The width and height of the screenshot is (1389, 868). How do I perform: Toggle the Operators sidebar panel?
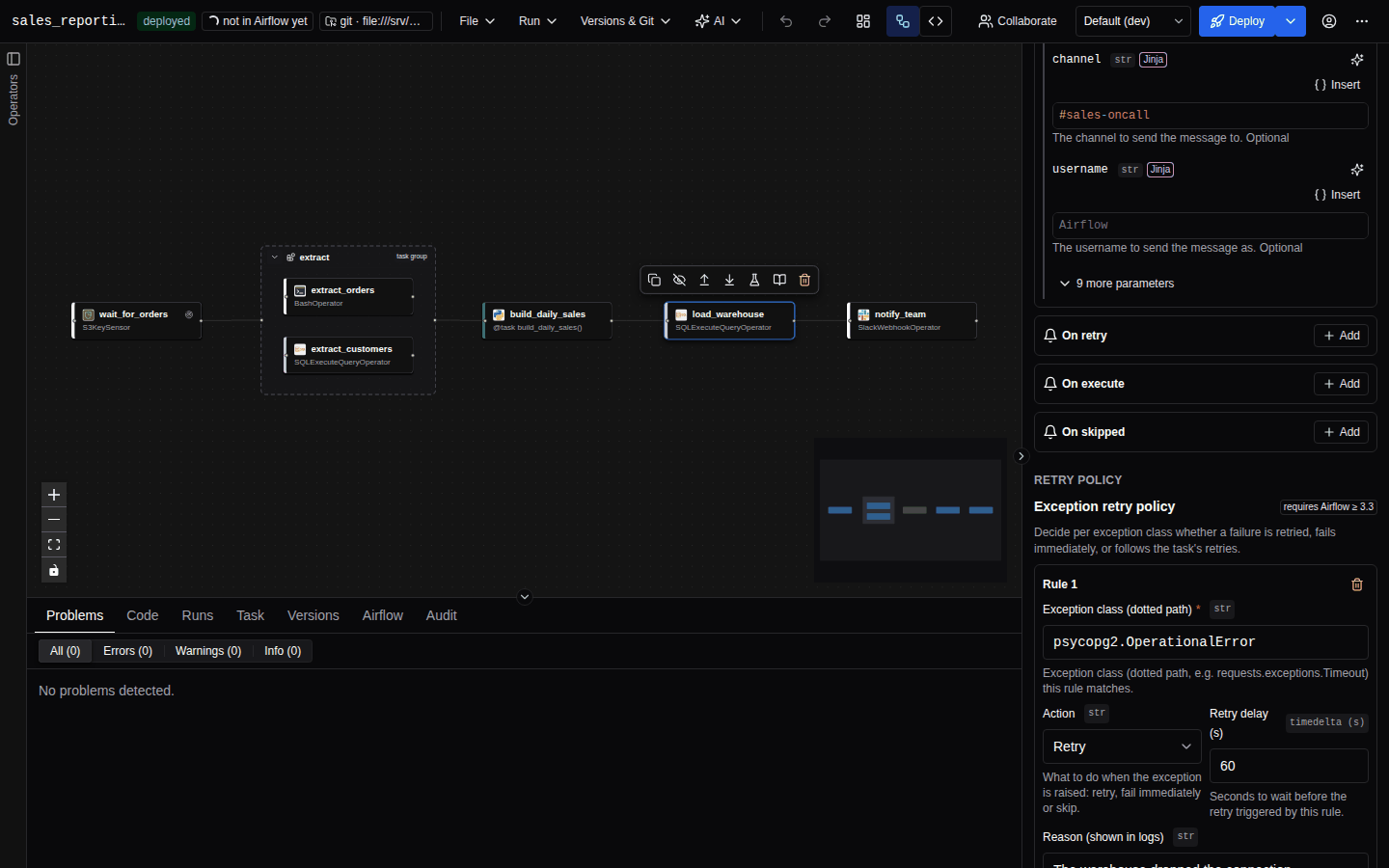coord(14,59)
